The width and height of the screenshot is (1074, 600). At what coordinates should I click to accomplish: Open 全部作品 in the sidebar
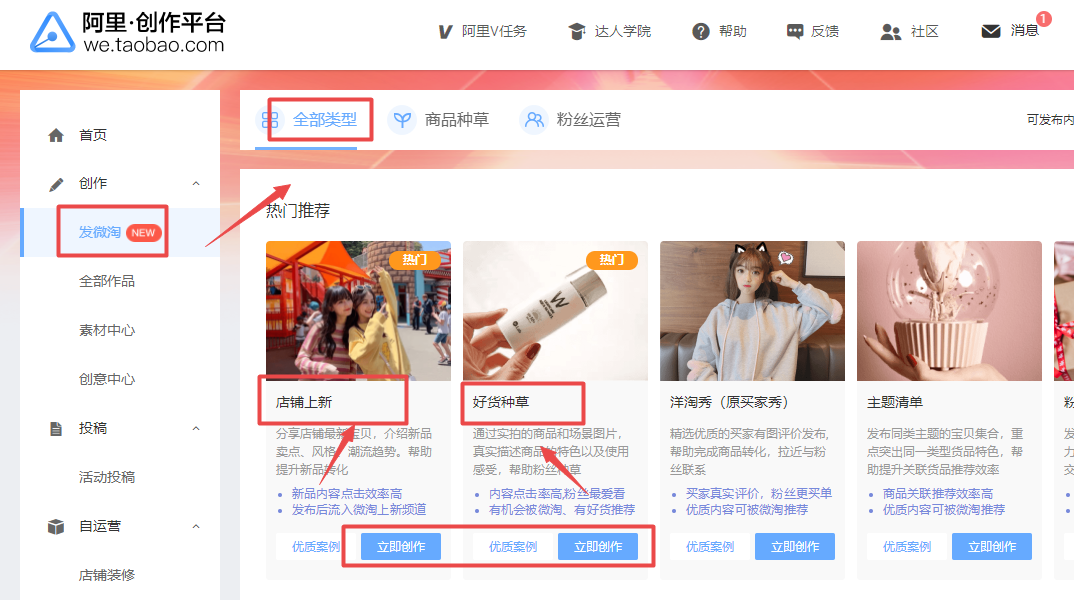click(x=107, y=281)
